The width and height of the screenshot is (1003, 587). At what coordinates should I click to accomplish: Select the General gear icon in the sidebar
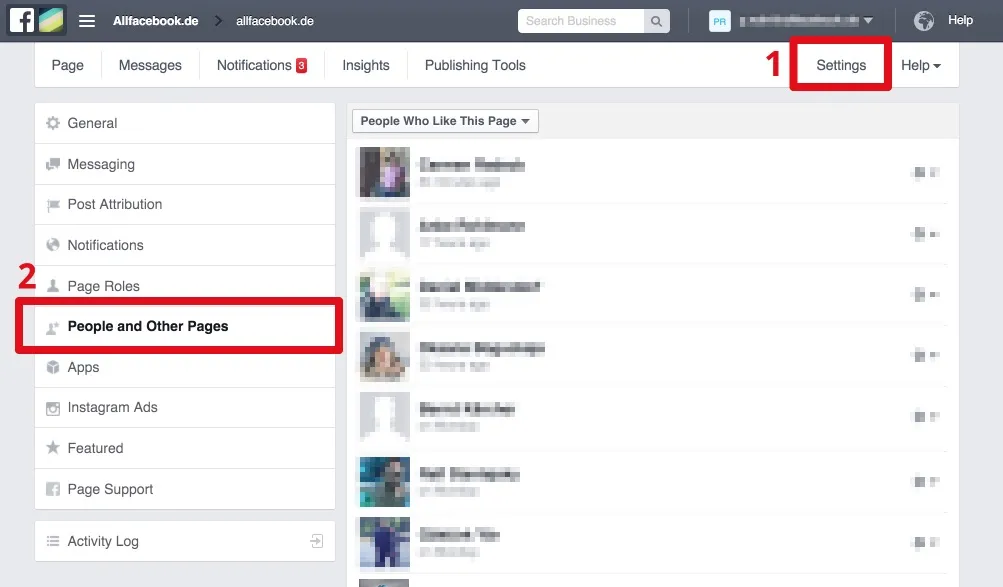(53, 123)
